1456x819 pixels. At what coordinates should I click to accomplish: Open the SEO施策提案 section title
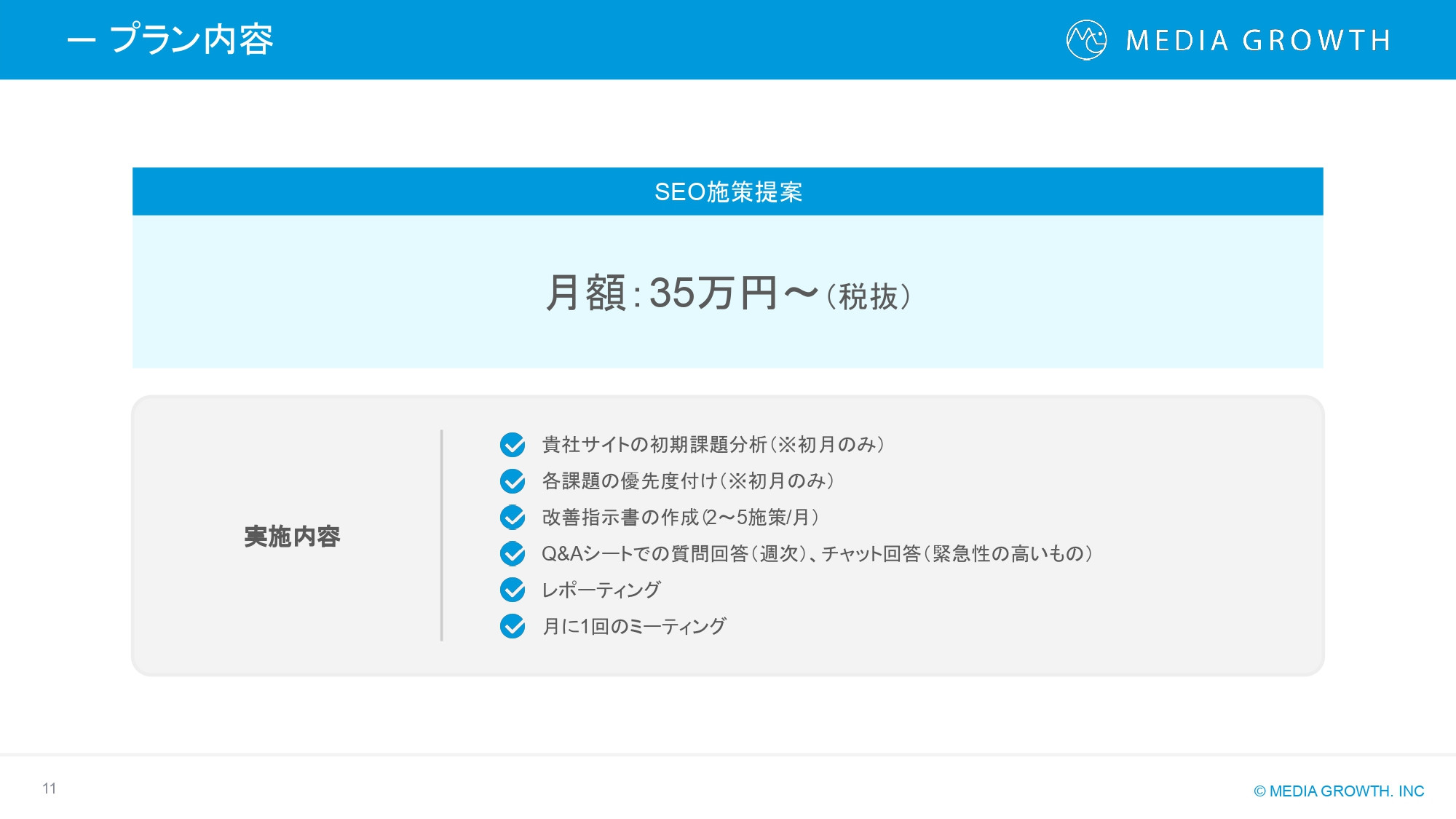[x=728, y=191]
